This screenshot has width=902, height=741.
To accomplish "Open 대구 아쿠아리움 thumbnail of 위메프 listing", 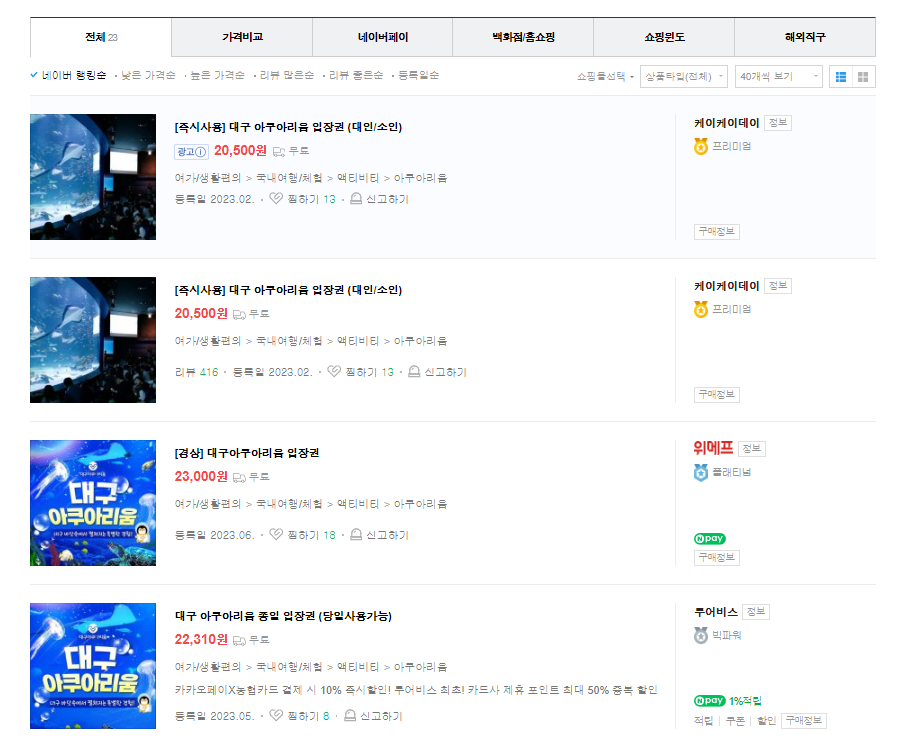I will click(93, 503).
